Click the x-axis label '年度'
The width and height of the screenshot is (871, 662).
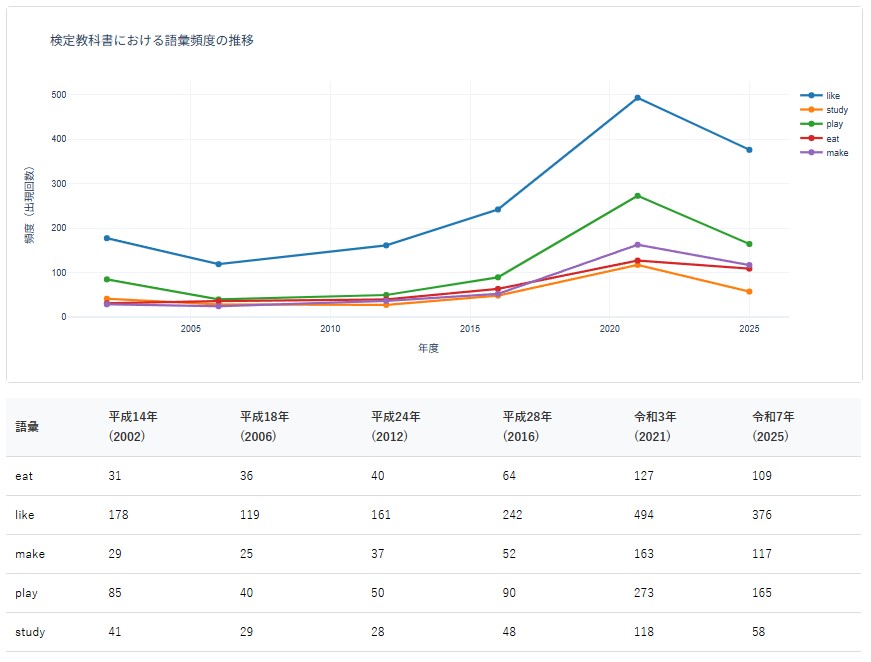(428, 348)
